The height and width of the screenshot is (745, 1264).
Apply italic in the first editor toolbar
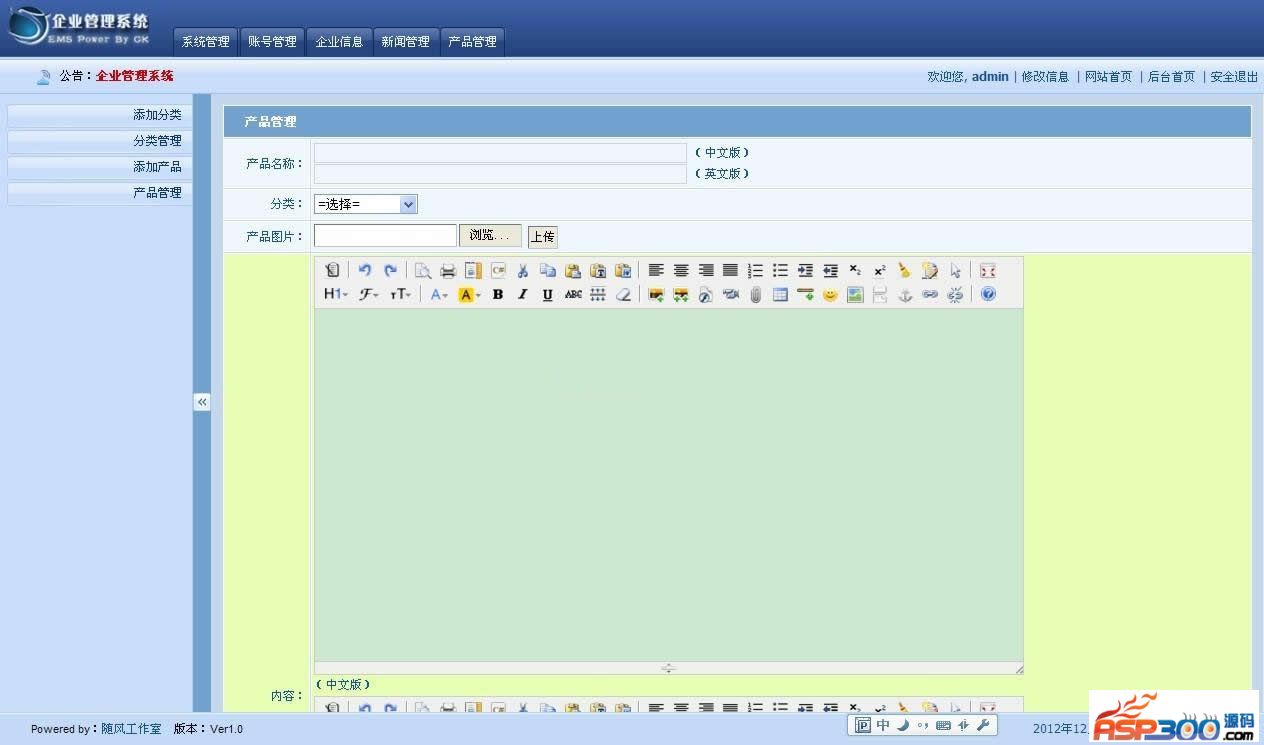click(x=522, y=294)
